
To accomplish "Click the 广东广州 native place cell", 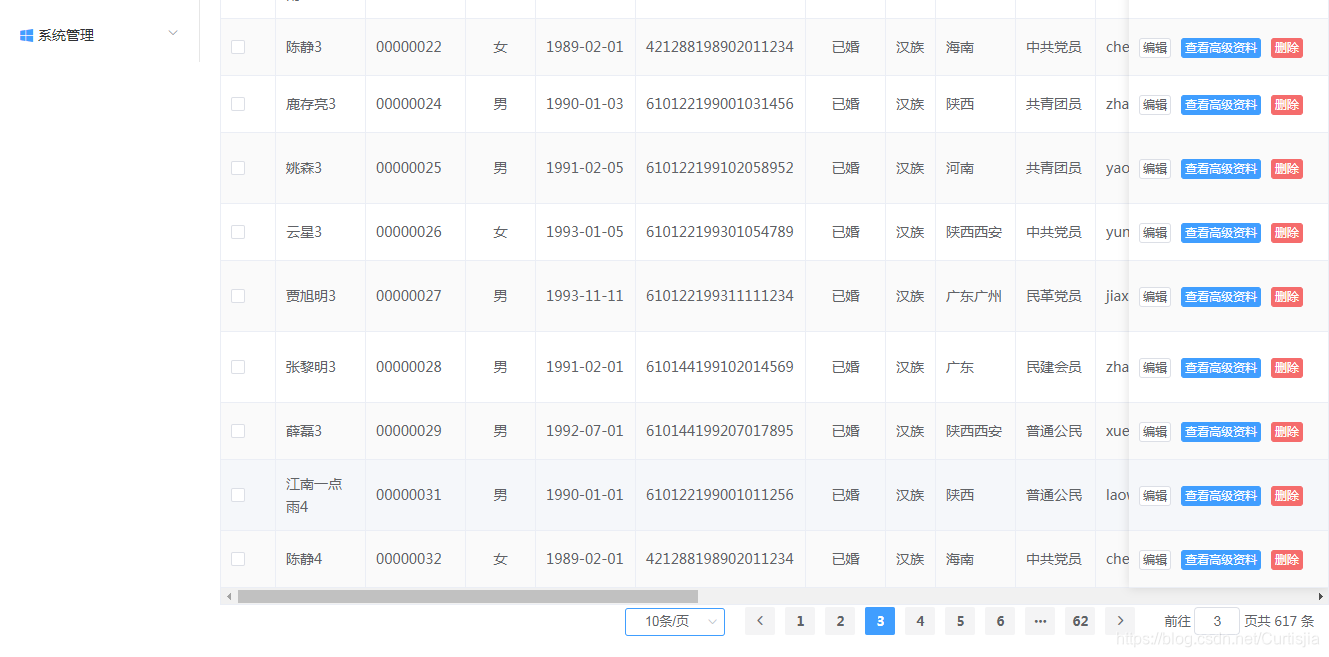I will (974, 296).
